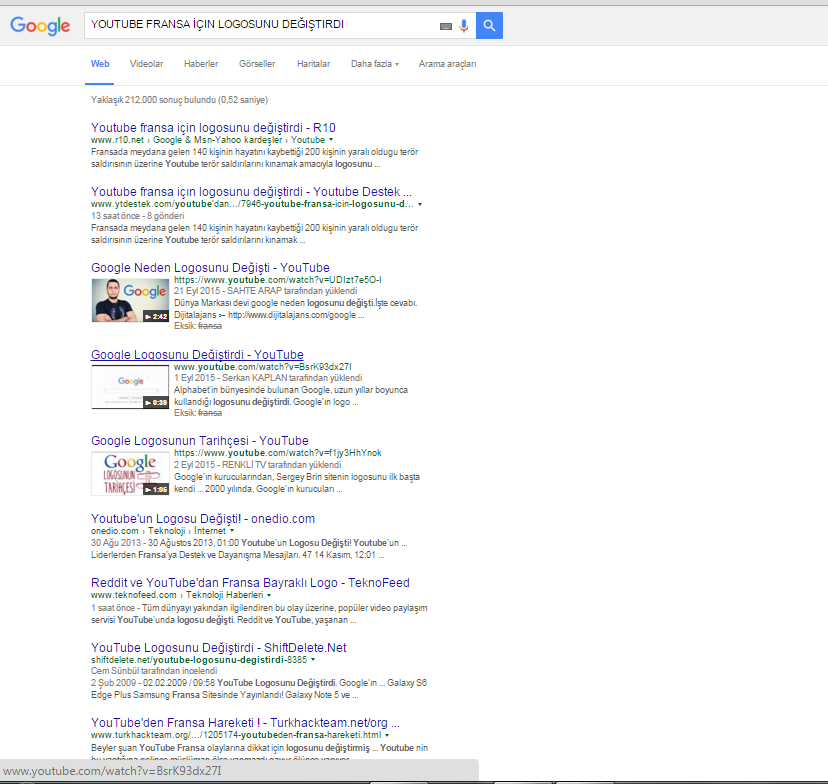Open Google Logosunun Tarihçesi YouTube link
The width and height of the screenshot is (828, 784).
tap(200, 441)
